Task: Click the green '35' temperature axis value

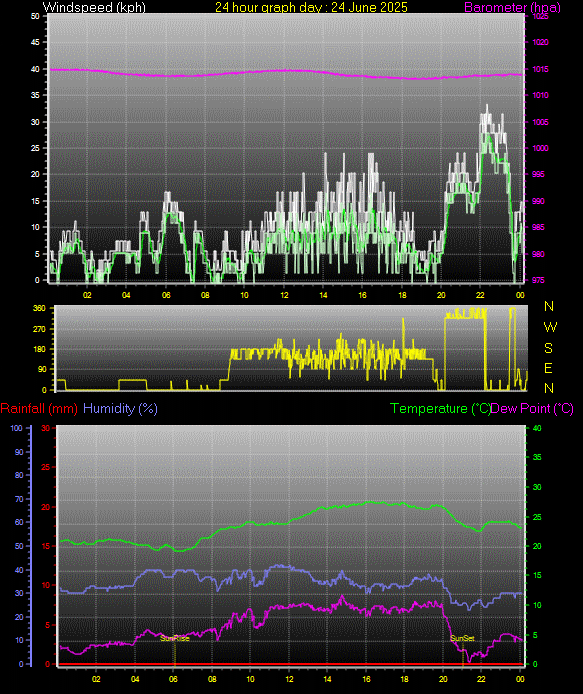Action: click(537, 457)
